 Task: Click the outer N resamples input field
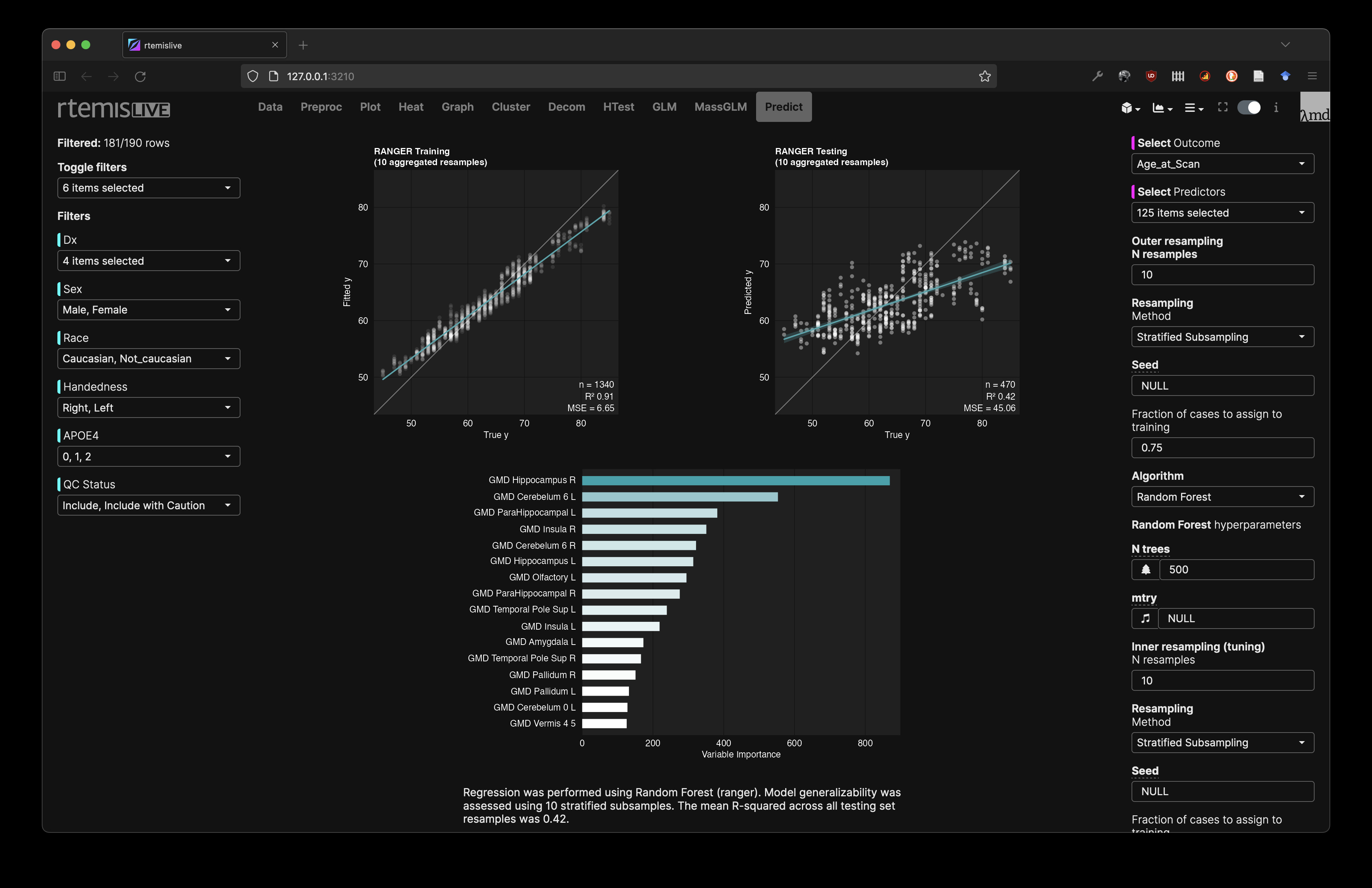pos(1222,275)
